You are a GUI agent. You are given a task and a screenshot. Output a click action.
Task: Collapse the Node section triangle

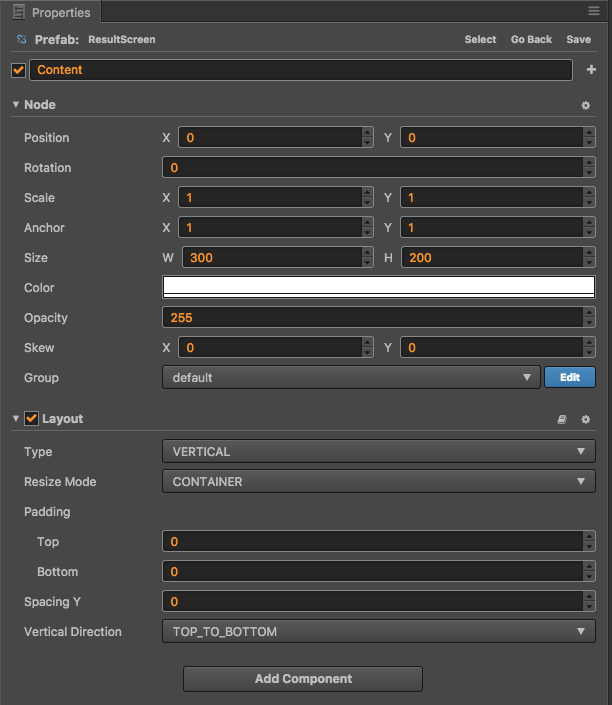[16, 104]
